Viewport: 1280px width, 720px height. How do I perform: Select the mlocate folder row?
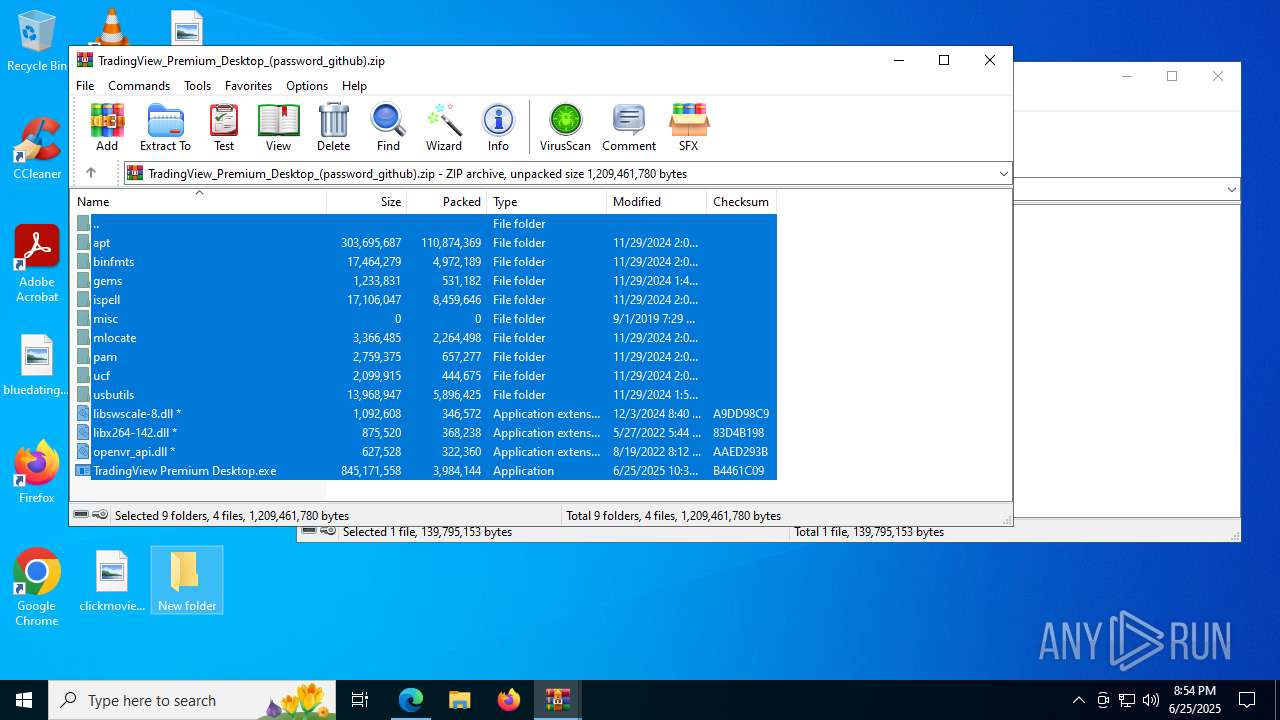(x=425, y=338)
